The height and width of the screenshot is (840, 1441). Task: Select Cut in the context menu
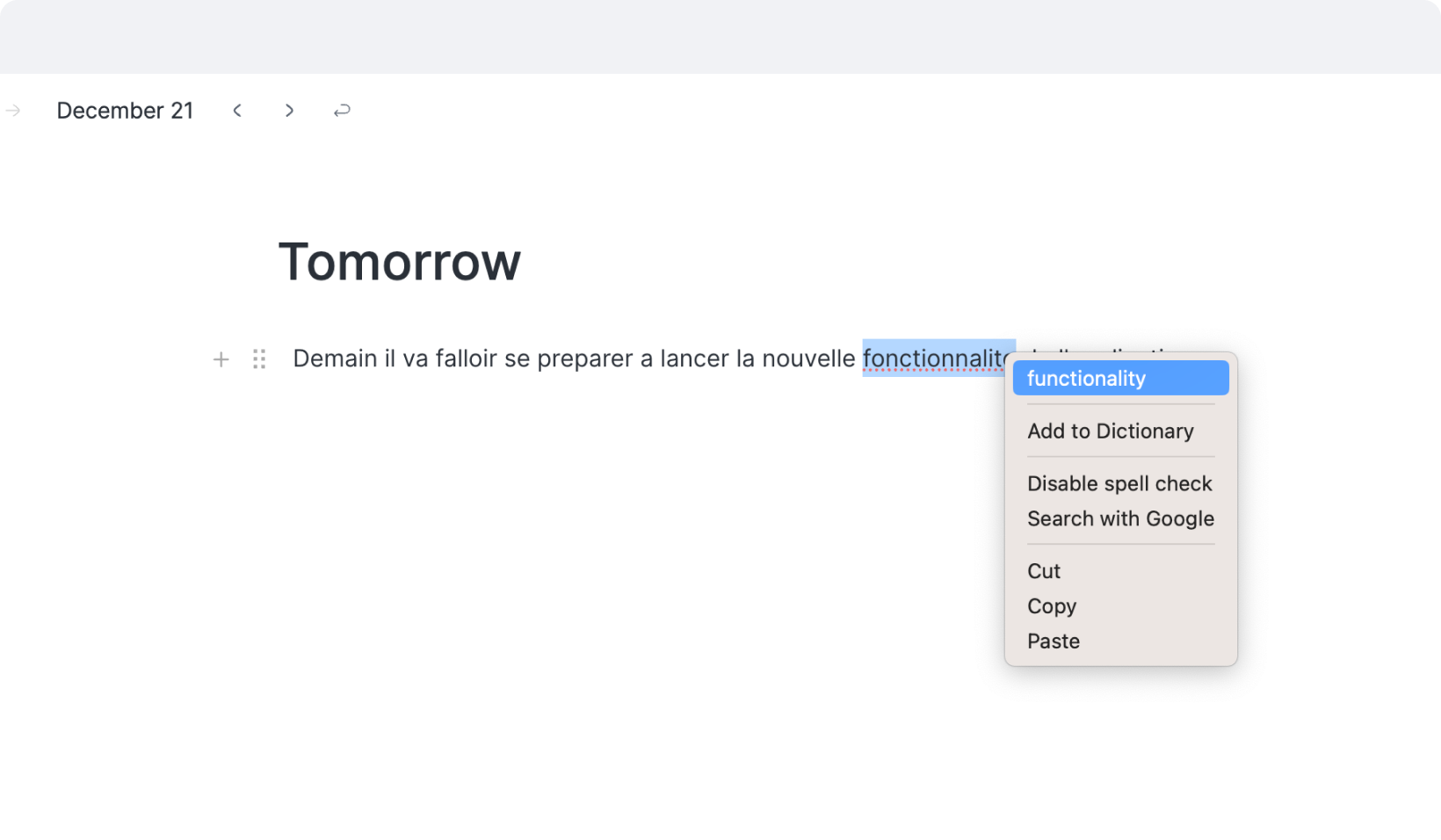point(1044,571)
